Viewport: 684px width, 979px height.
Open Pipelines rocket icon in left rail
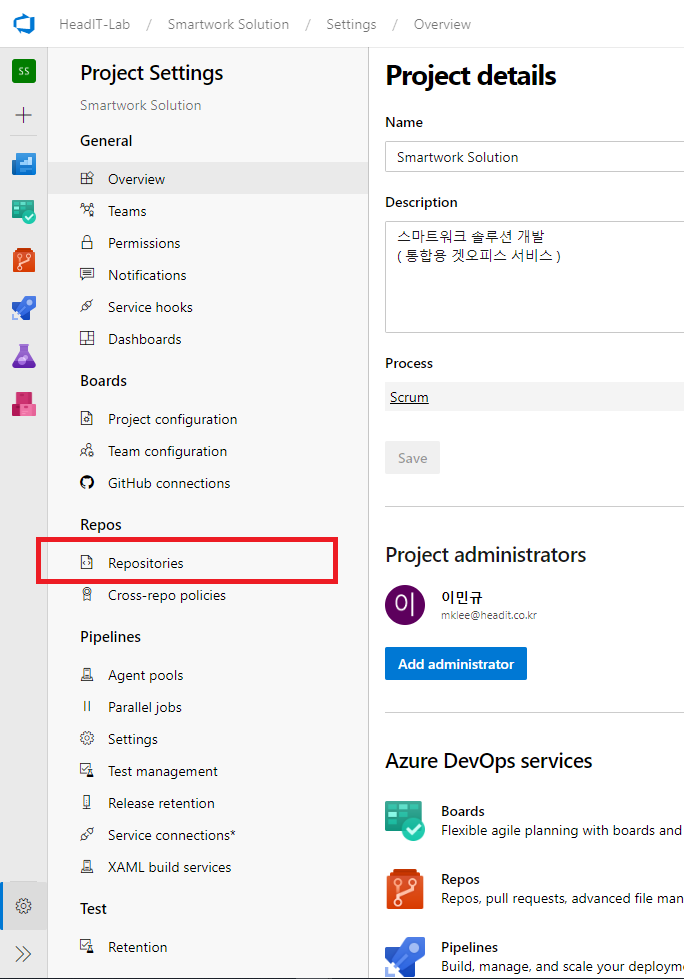[x=24, y=308]
